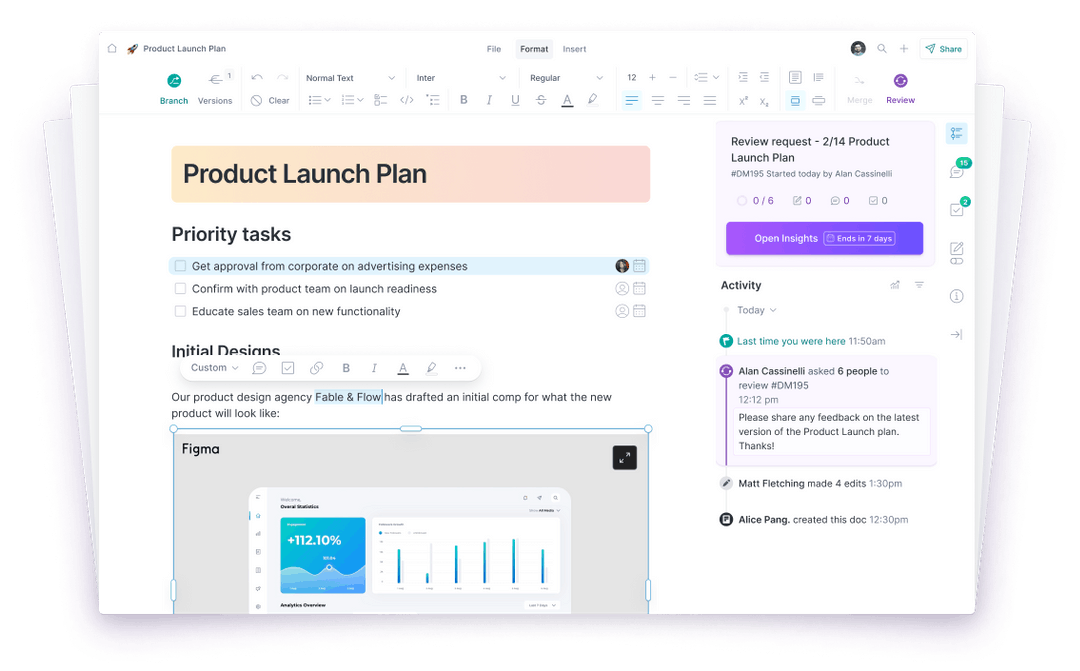Open the Normal Text style dropdown
This screenshot has height=671, width=1080.
tap(351, 78)
